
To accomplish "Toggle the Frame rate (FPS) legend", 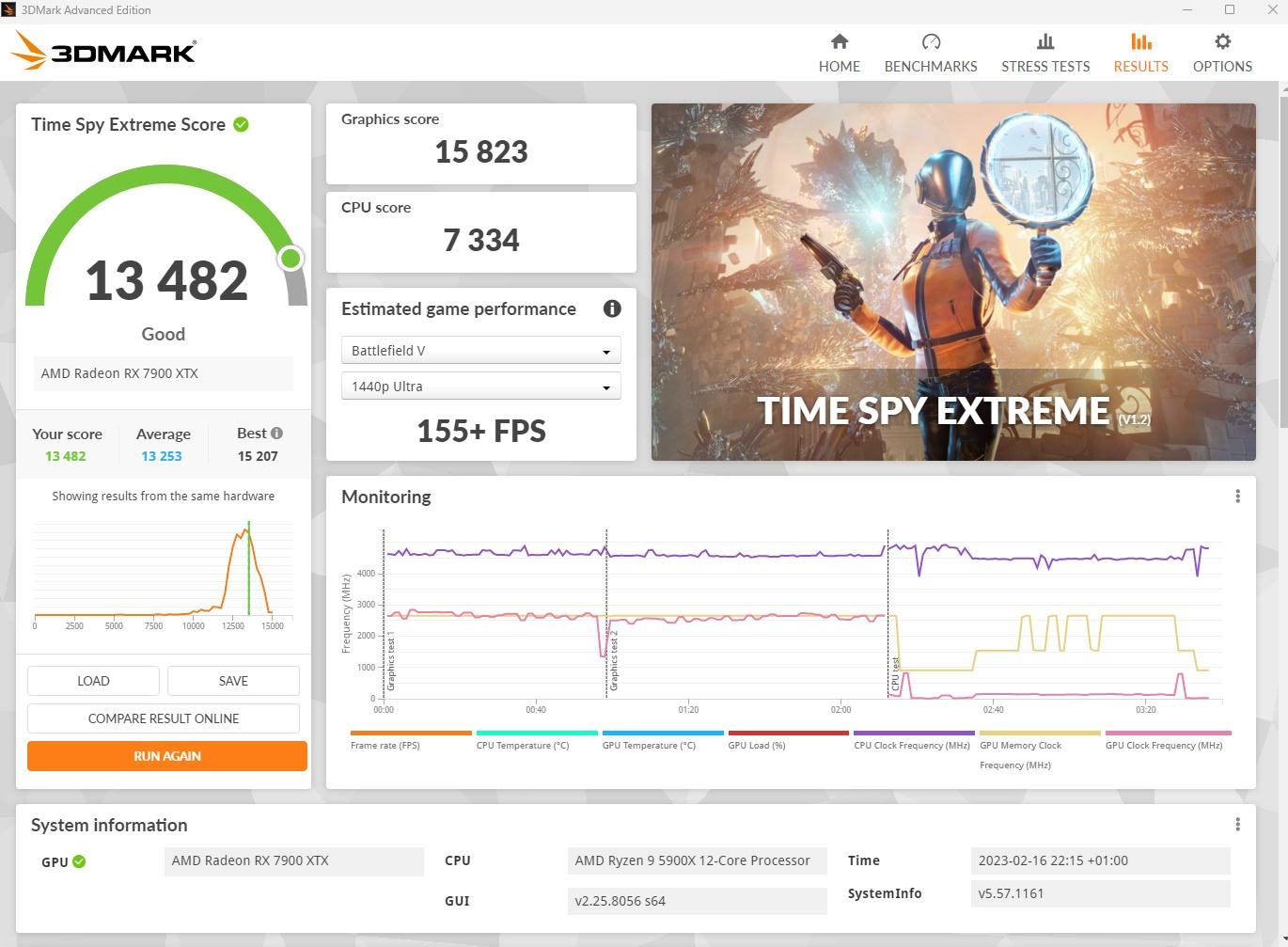I will (x=411, y=739).
